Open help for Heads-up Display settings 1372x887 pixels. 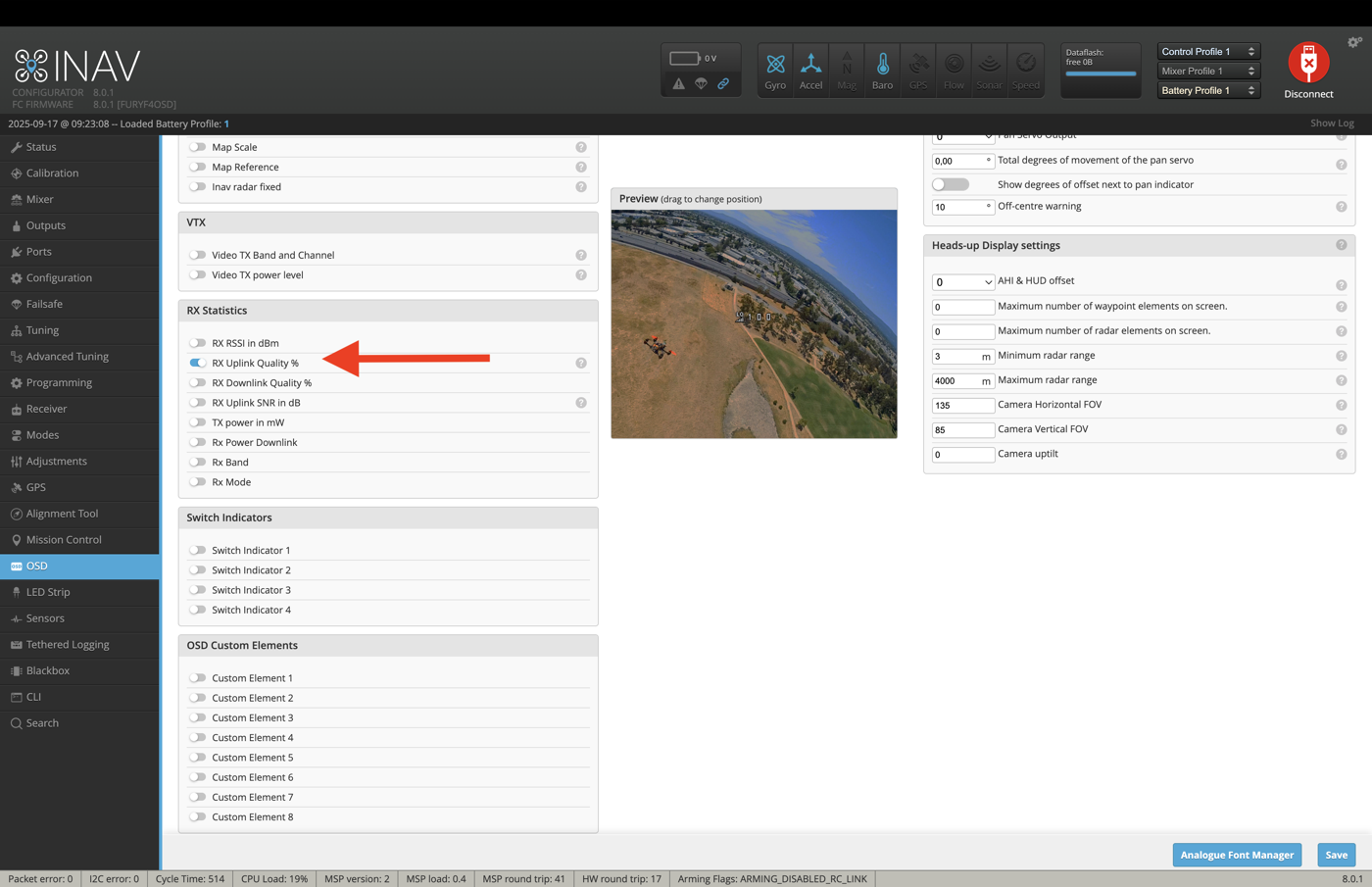[x=1342, y=245]
